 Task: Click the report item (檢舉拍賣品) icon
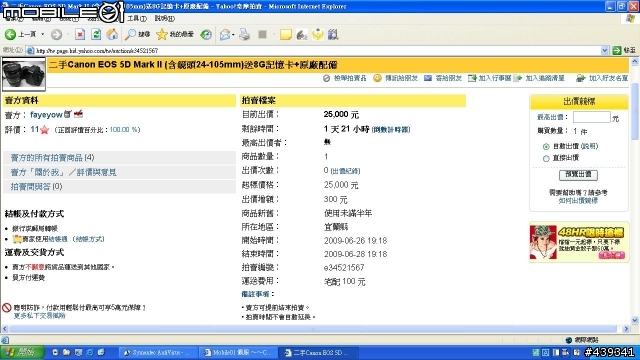coord(326,78)
